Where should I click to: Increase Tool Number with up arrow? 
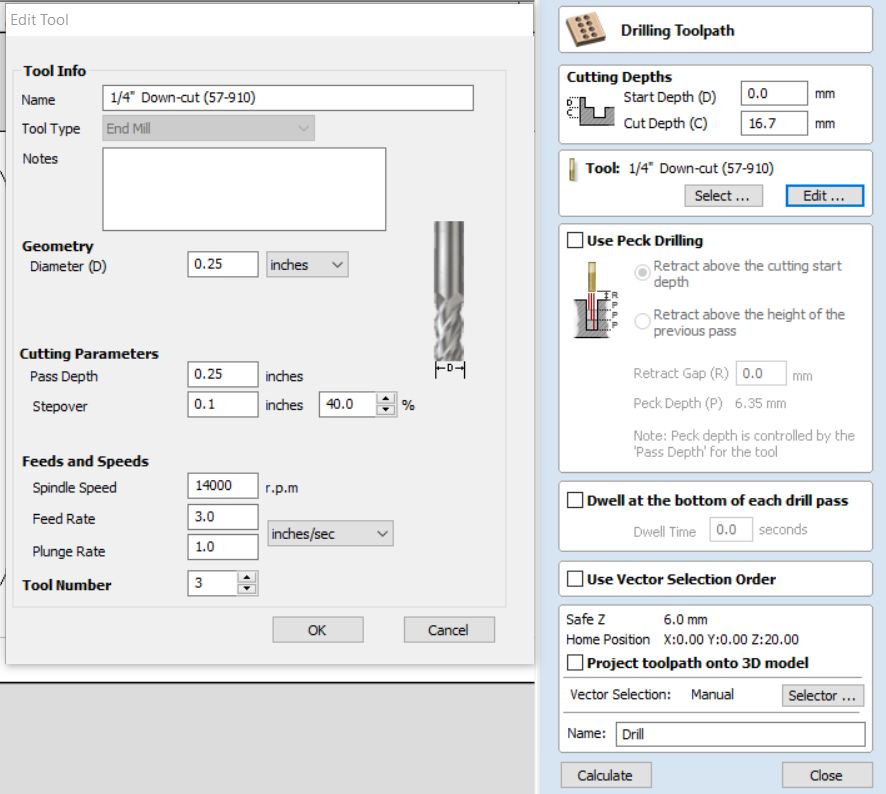coord(247,578)
